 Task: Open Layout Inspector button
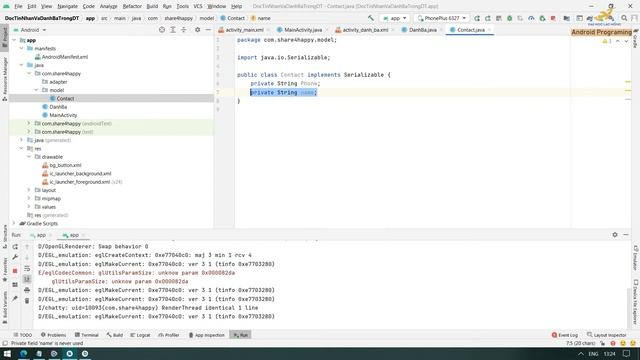pyautogui.click(x=607, y=335)
